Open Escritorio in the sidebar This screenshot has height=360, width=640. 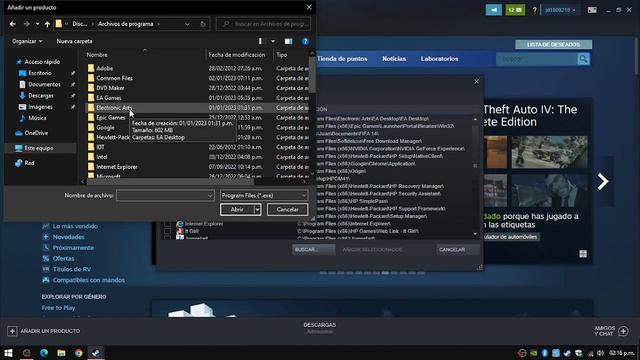(40, 73)
